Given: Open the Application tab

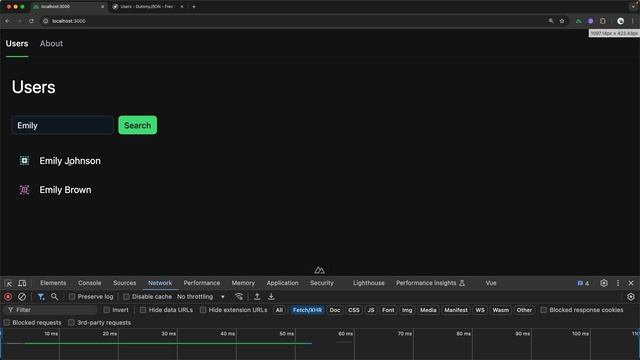Looking at the screenshot, I should (x=282, y=283).
